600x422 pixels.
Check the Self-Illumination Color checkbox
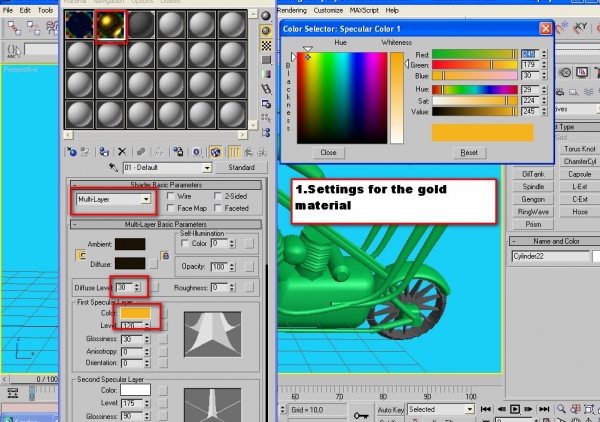tap(185, 243)
